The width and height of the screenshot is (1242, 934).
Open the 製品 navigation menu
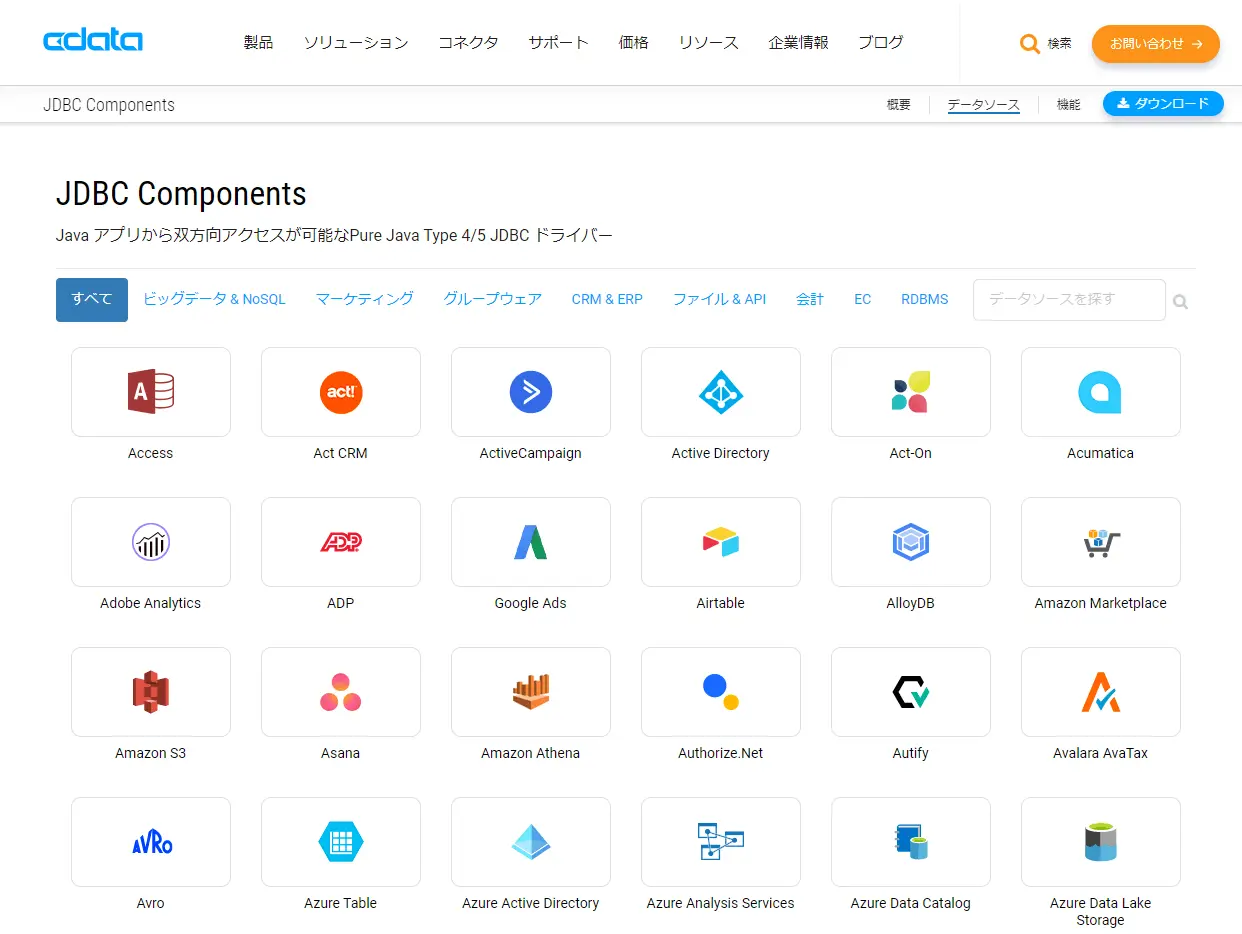258,42
